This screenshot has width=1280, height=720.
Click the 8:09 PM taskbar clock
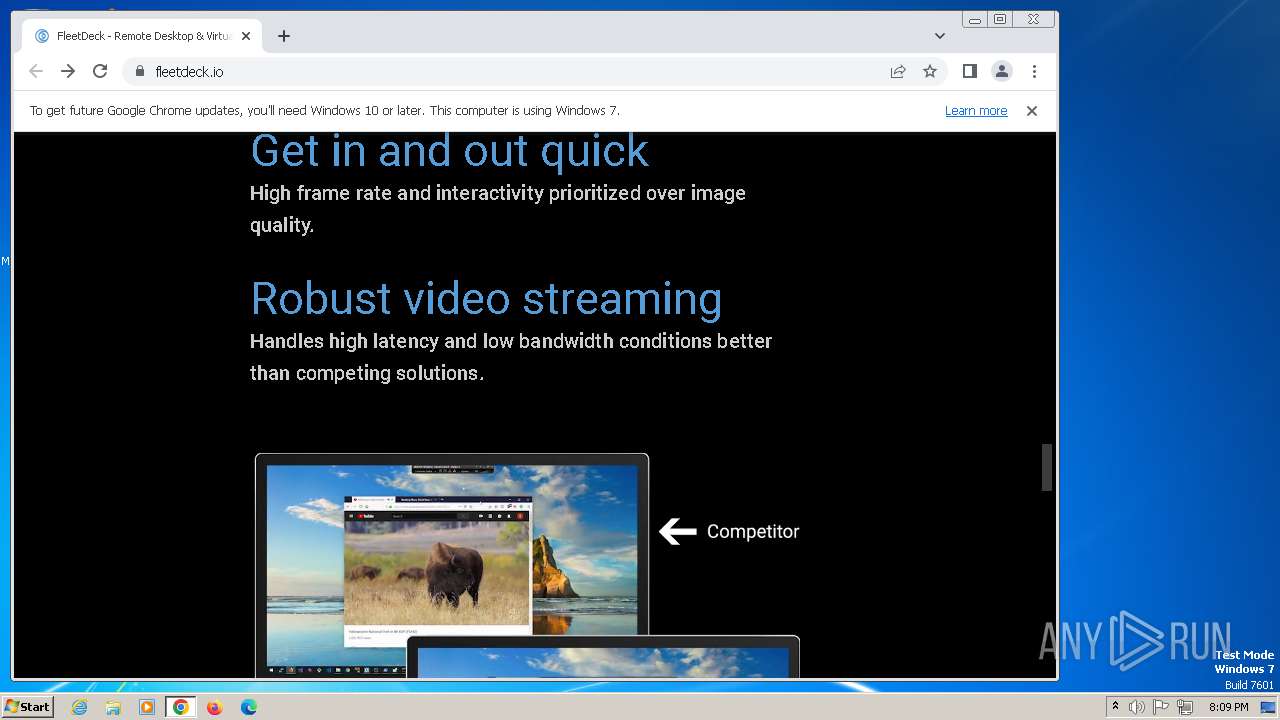pos(1228,707)
